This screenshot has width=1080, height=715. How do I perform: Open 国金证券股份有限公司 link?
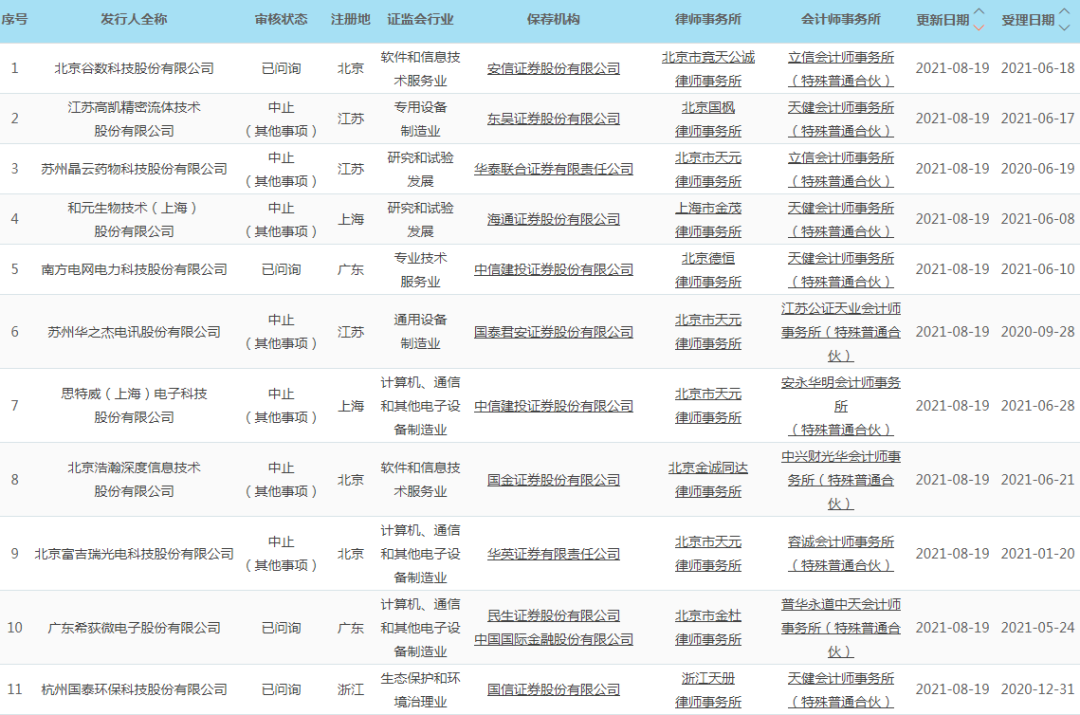click(553, 479)
